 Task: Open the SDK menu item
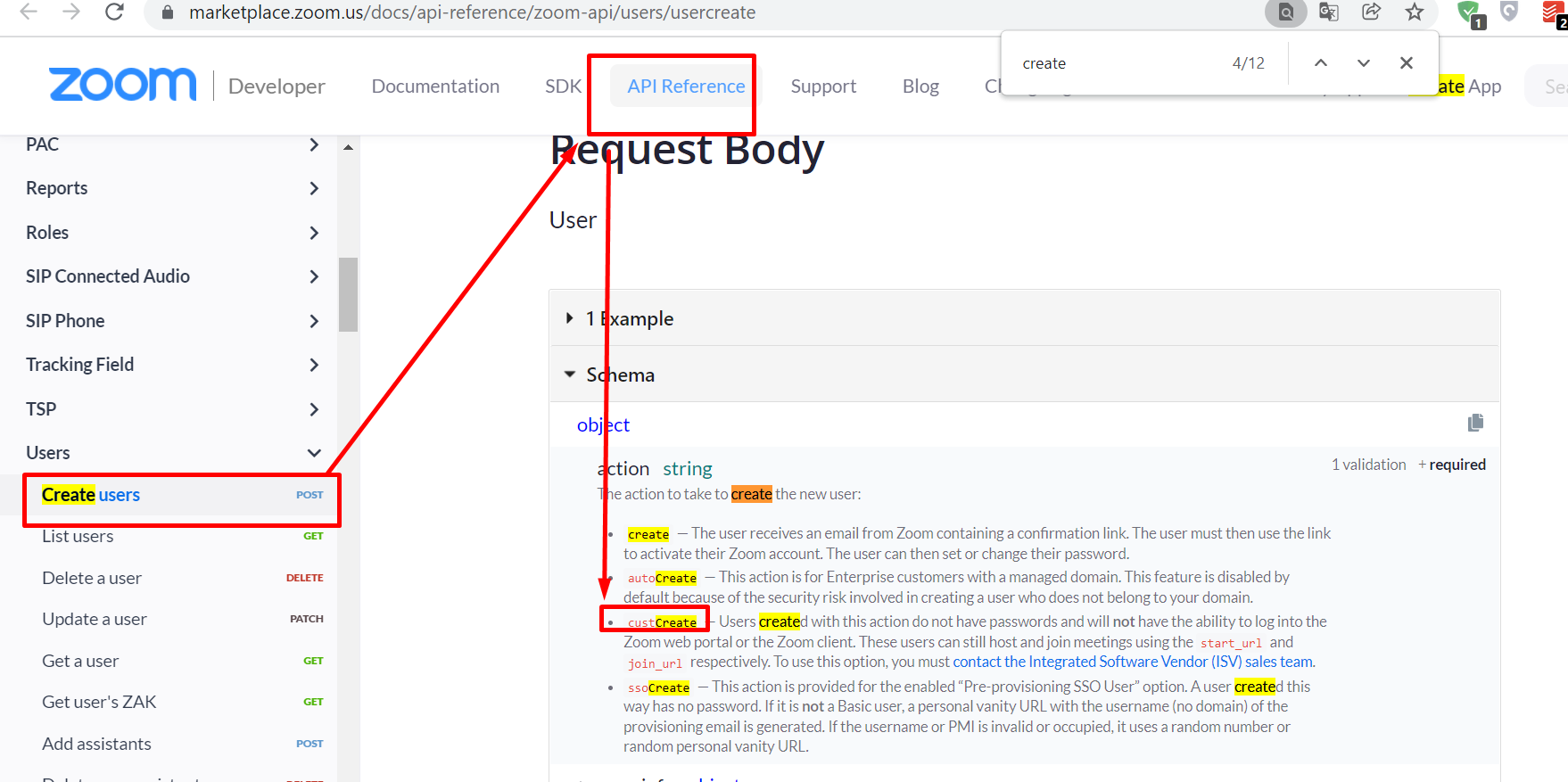point(564,86)
